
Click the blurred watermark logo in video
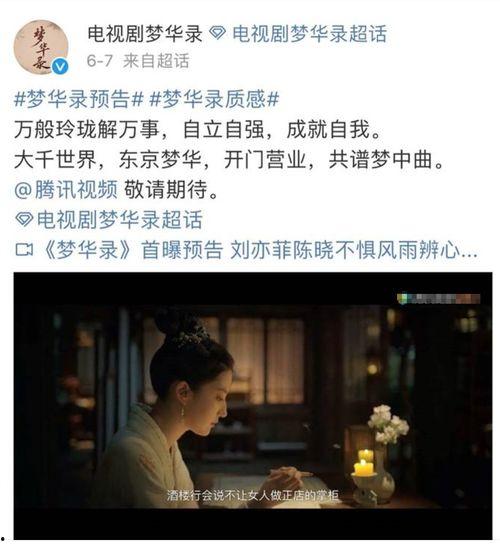438,299
